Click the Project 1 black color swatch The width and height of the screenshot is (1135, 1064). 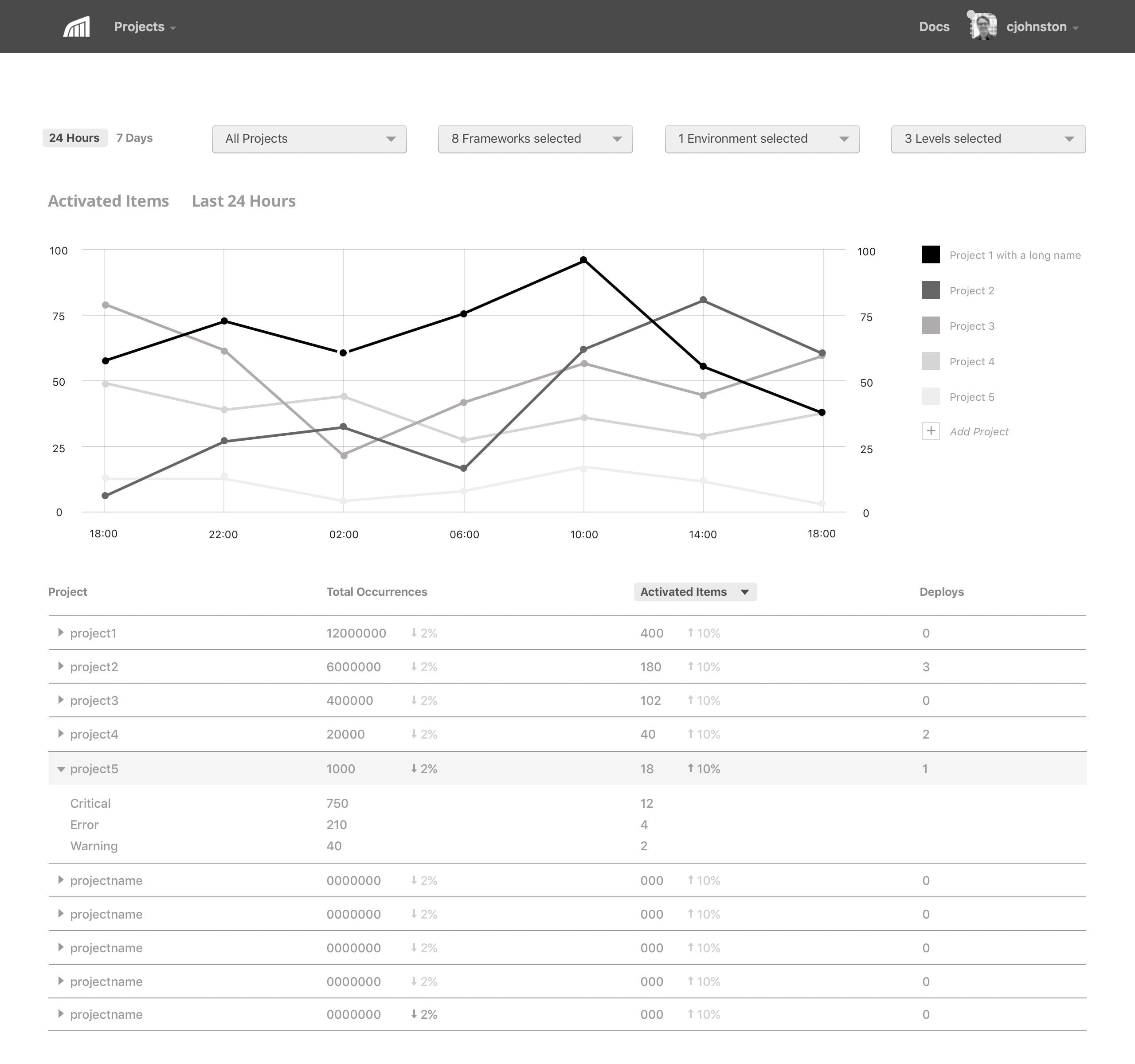pyautogui.click(x=931, y=254)
